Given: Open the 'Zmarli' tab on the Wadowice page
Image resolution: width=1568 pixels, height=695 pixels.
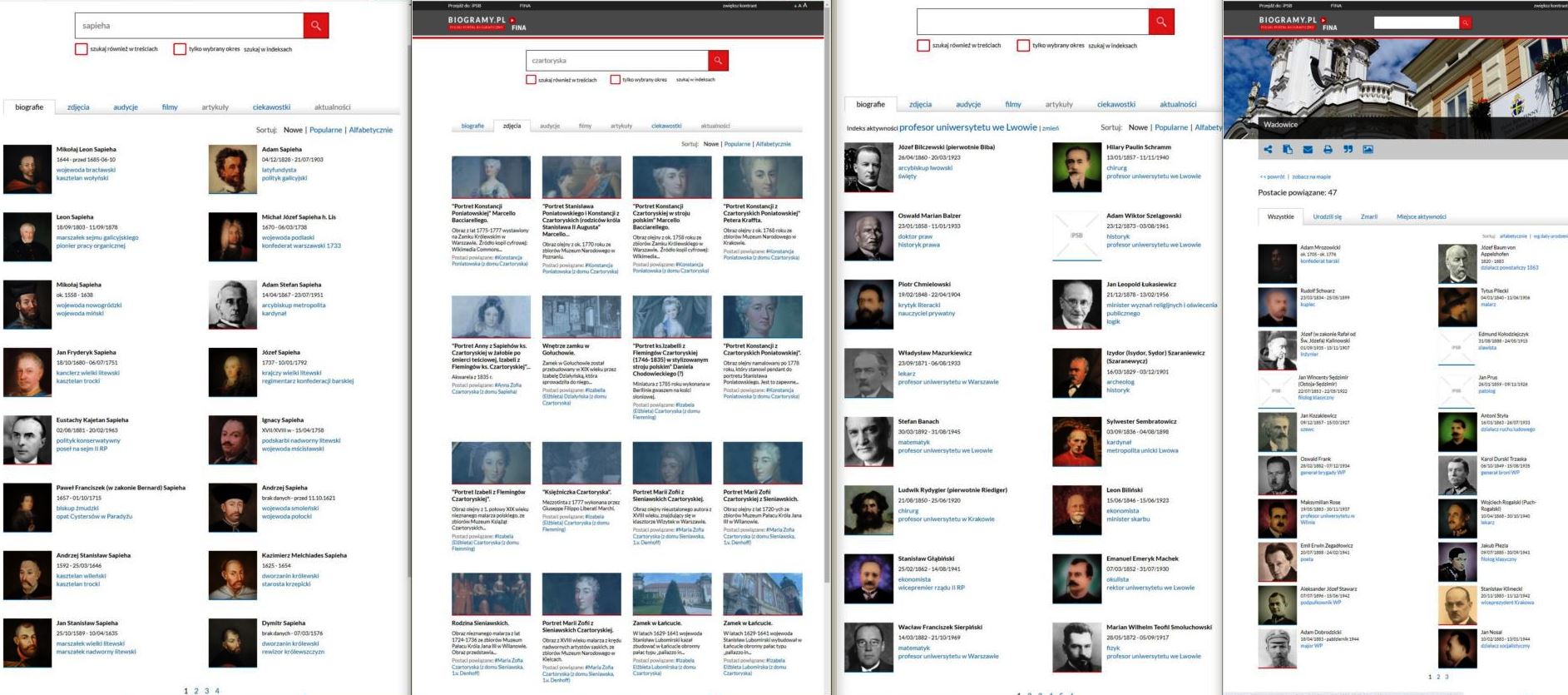Looking at the screenshot, I should coord(1369,216).
